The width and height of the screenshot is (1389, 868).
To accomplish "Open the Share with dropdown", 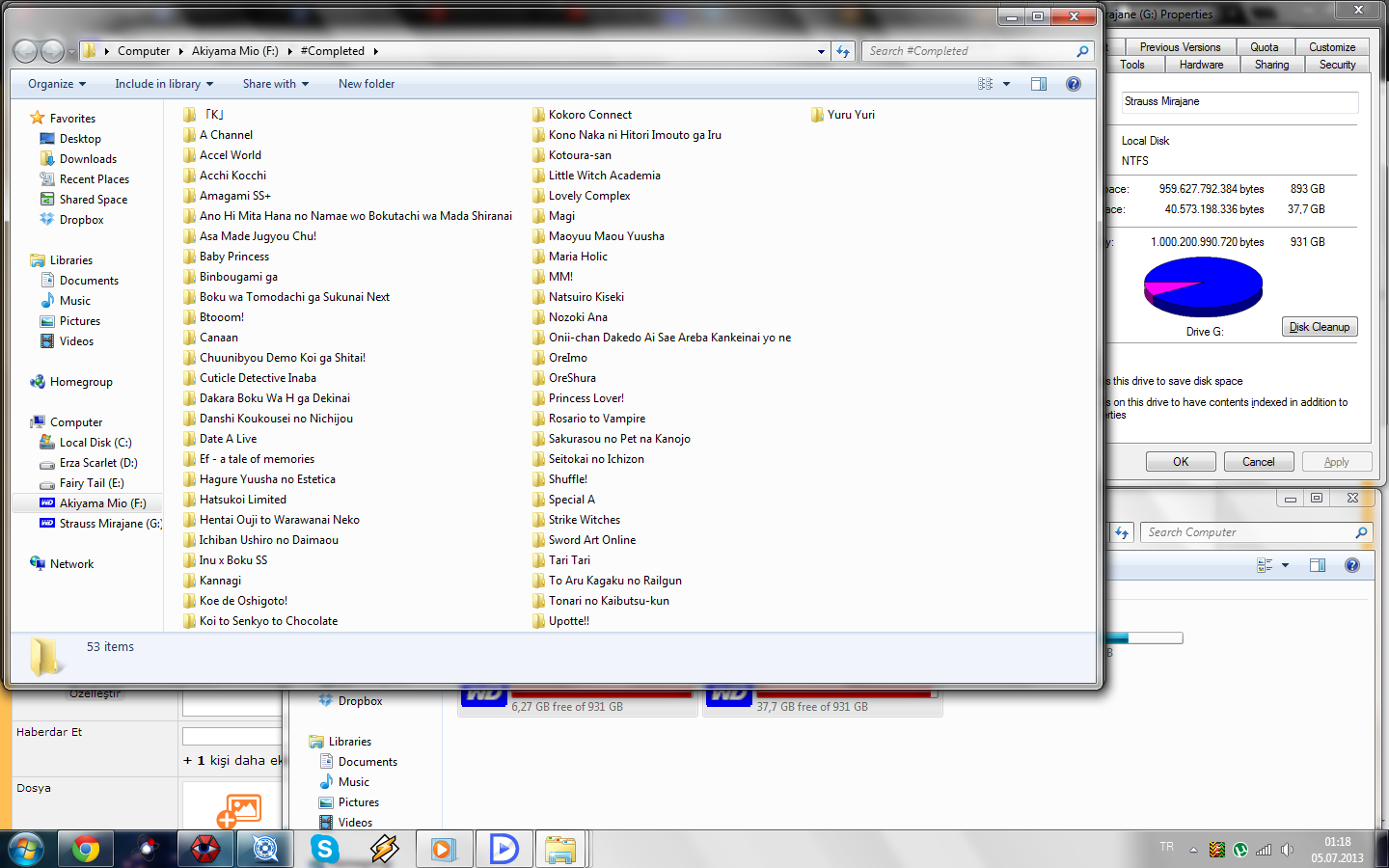I will [x=276, y=84].
